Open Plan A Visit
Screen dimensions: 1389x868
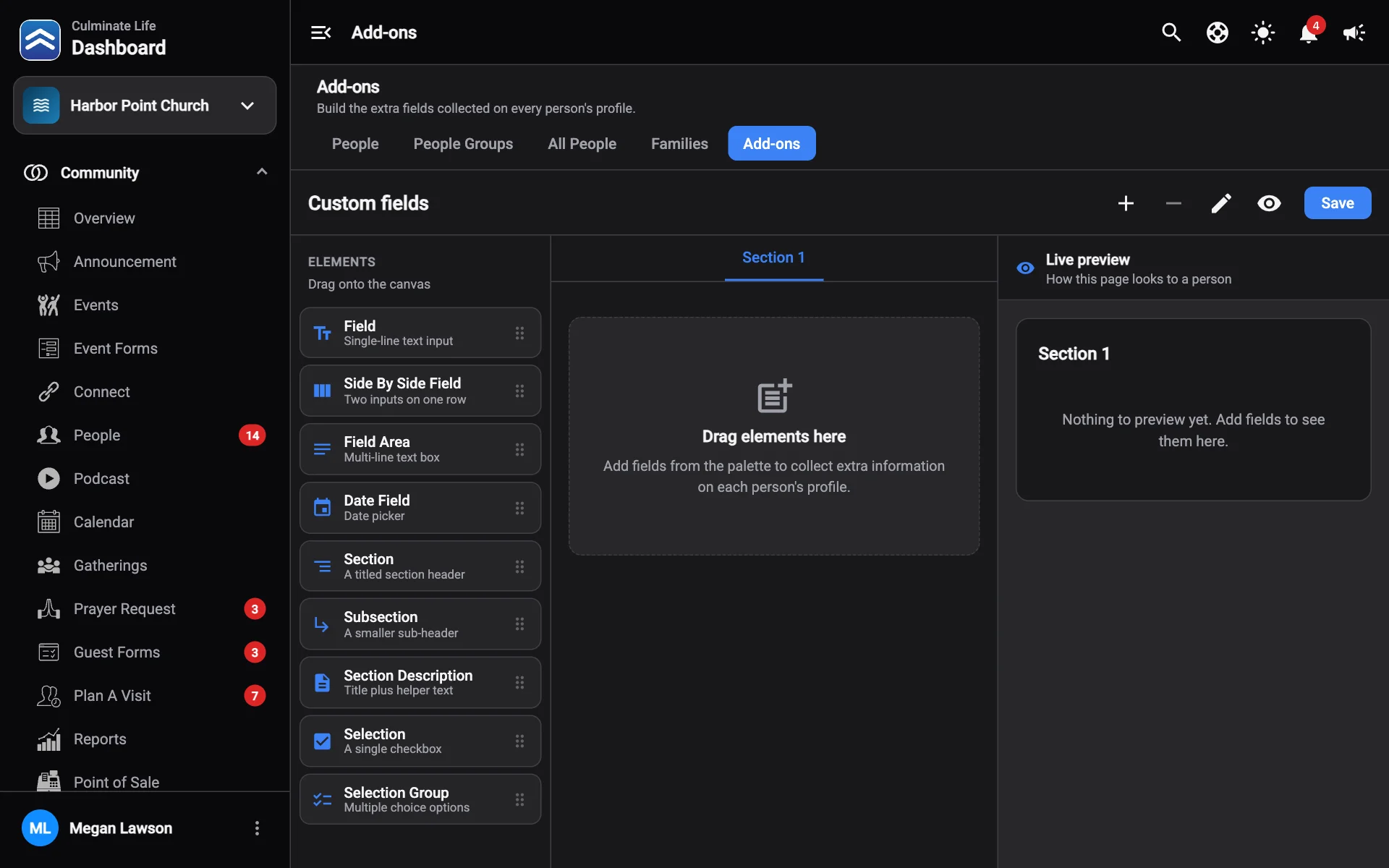pos(145,696)
